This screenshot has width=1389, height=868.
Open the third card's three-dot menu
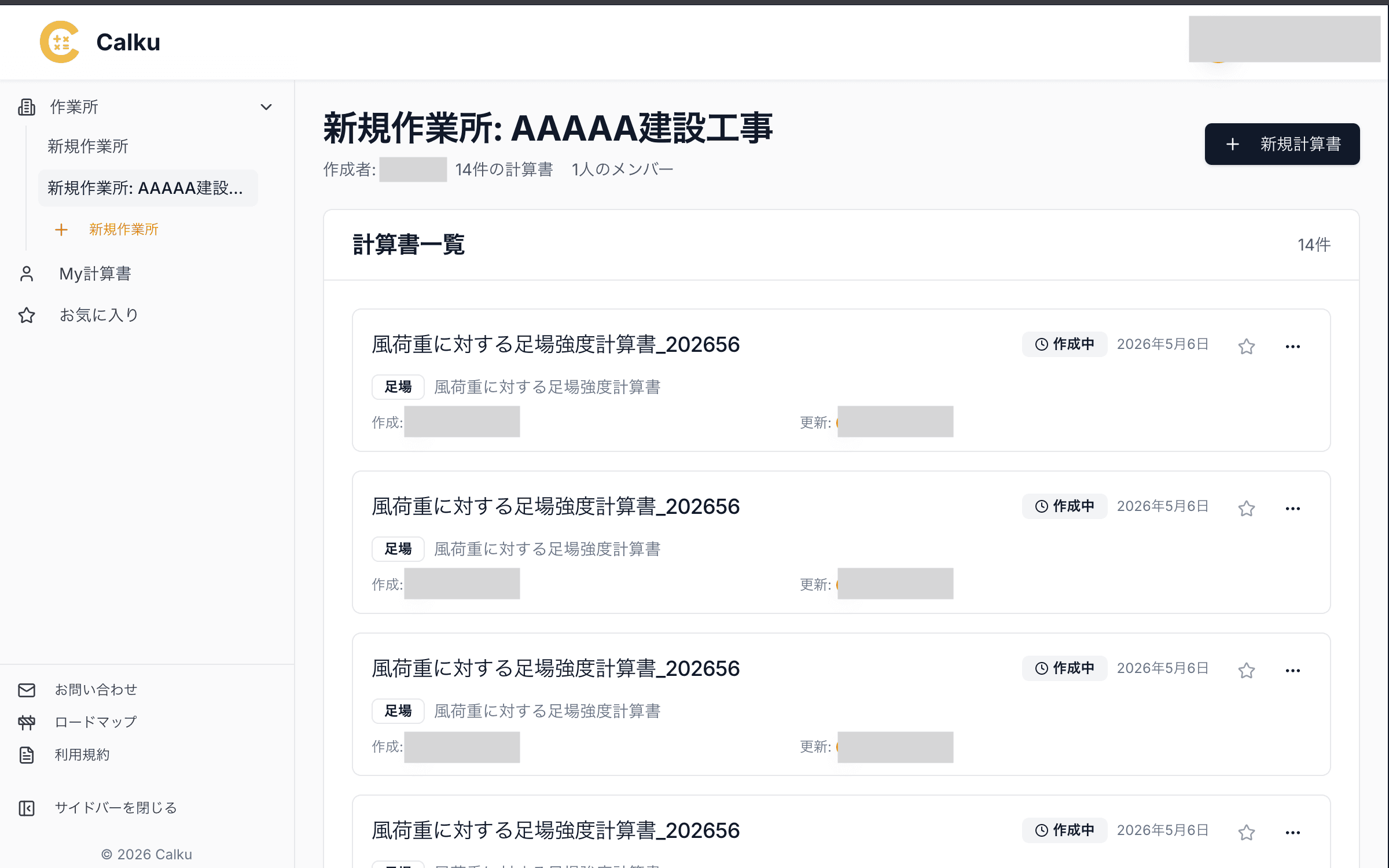coord(1293,670)
